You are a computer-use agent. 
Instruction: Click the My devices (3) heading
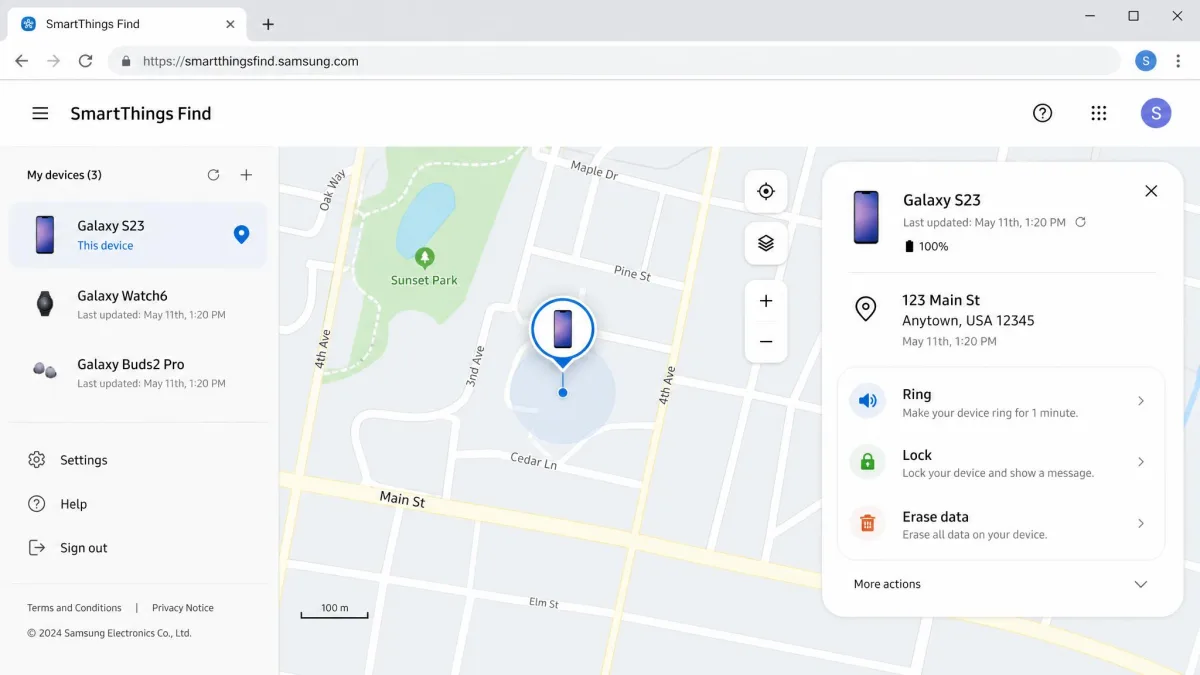pyautogui.click(x=64, y=175)
